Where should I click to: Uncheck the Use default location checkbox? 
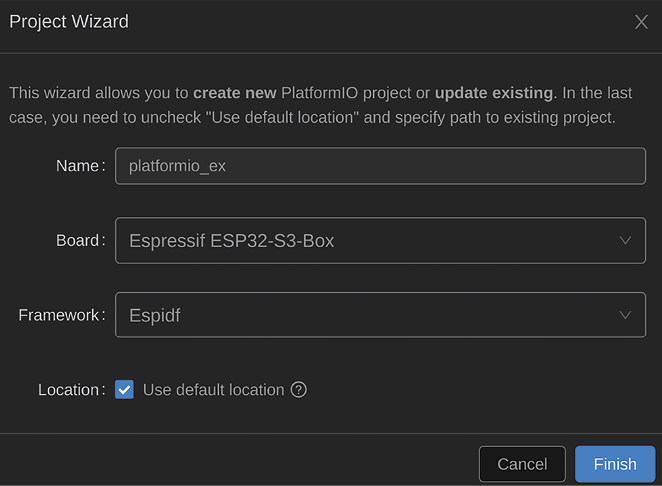click(124, 390)
